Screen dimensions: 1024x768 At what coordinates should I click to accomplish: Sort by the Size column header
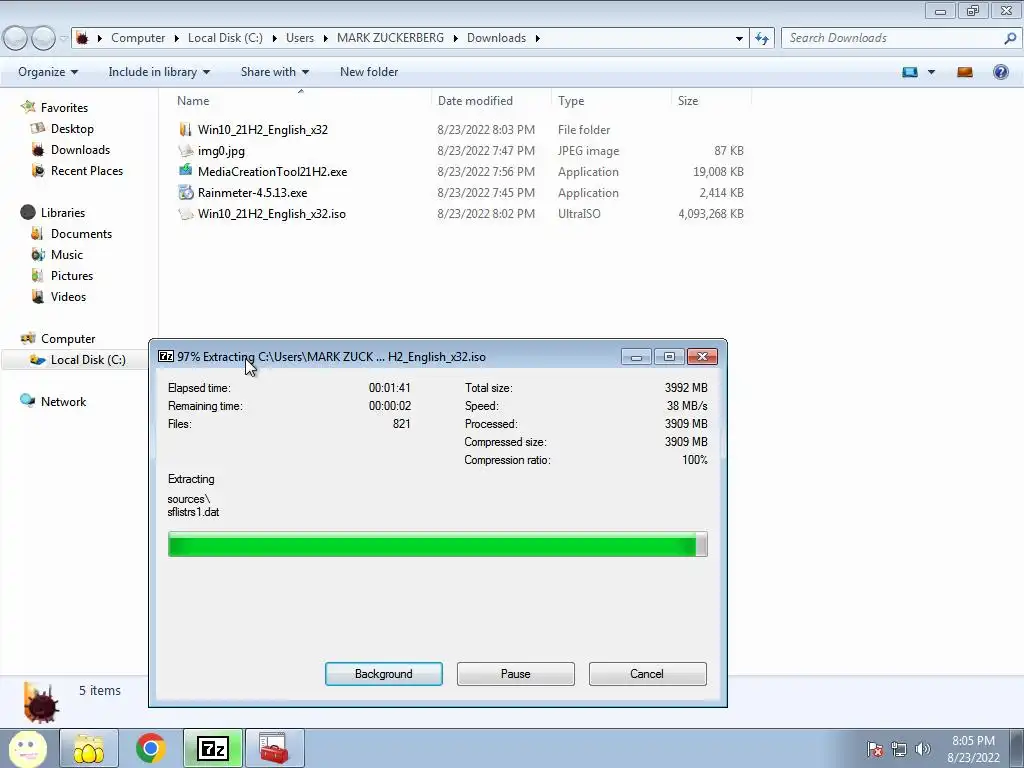(x=688, y=101)
